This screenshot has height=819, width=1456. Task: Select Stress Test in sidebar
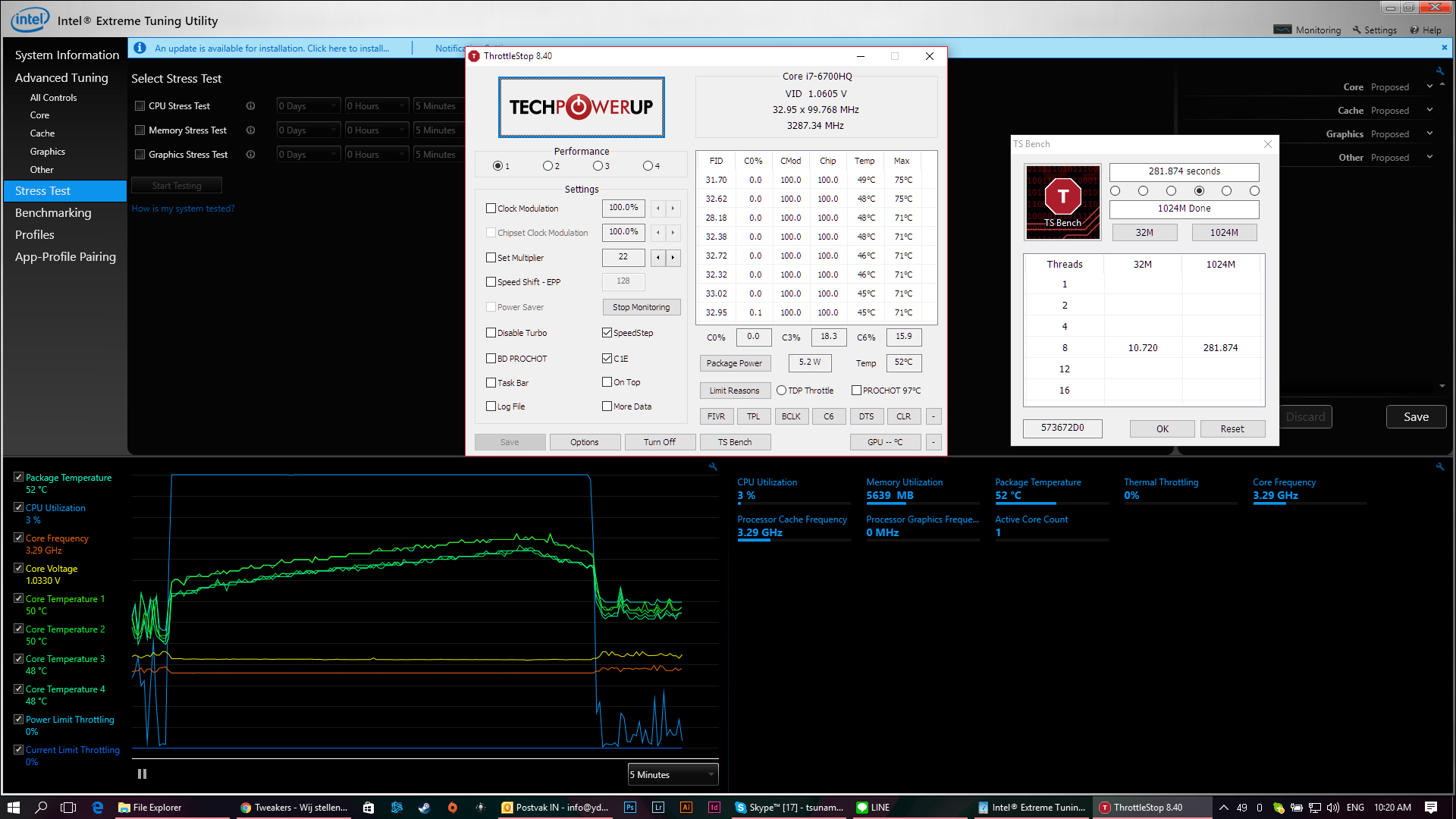65,191
